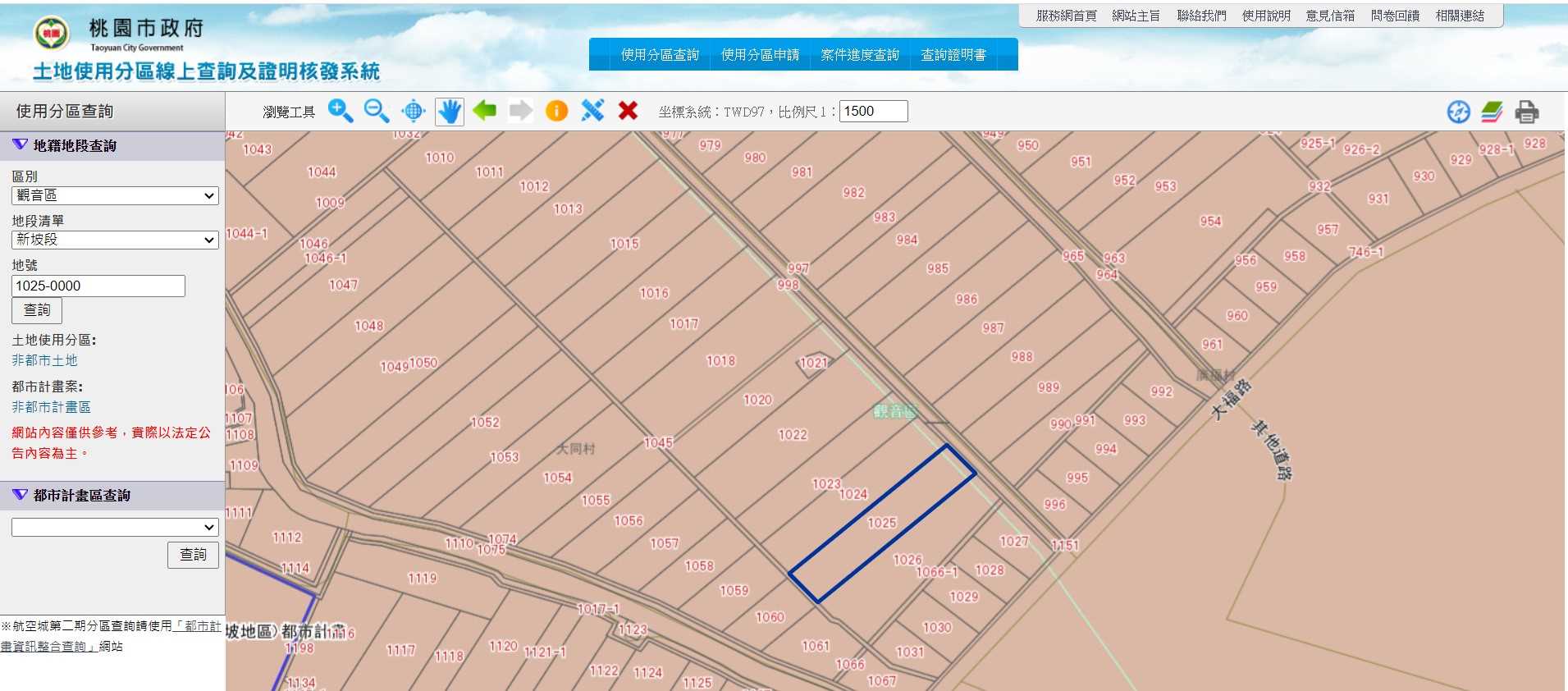1568x691 pixels.
Task: Go back to previous map view arrow
Action: 485,110
